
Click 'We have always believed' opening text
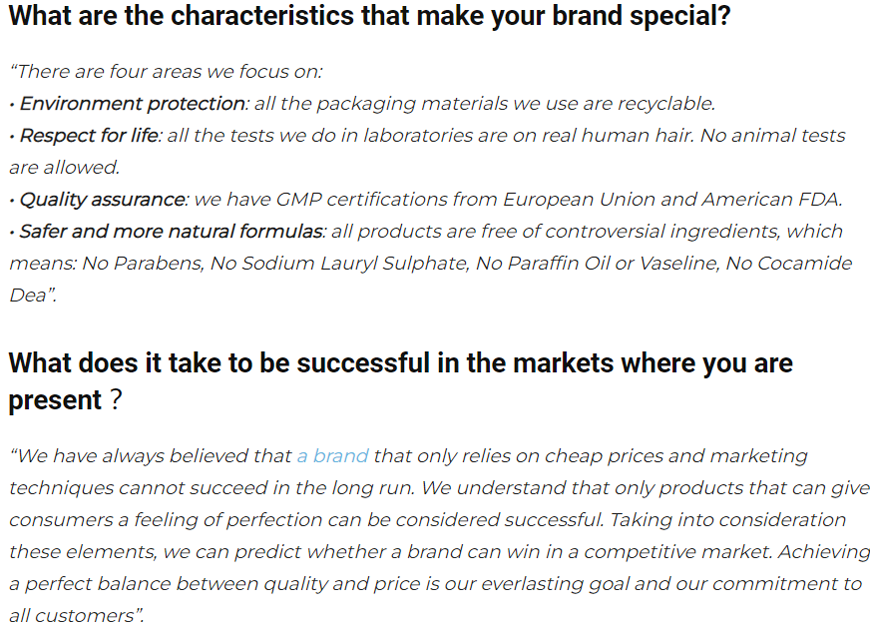click(129, 456)
